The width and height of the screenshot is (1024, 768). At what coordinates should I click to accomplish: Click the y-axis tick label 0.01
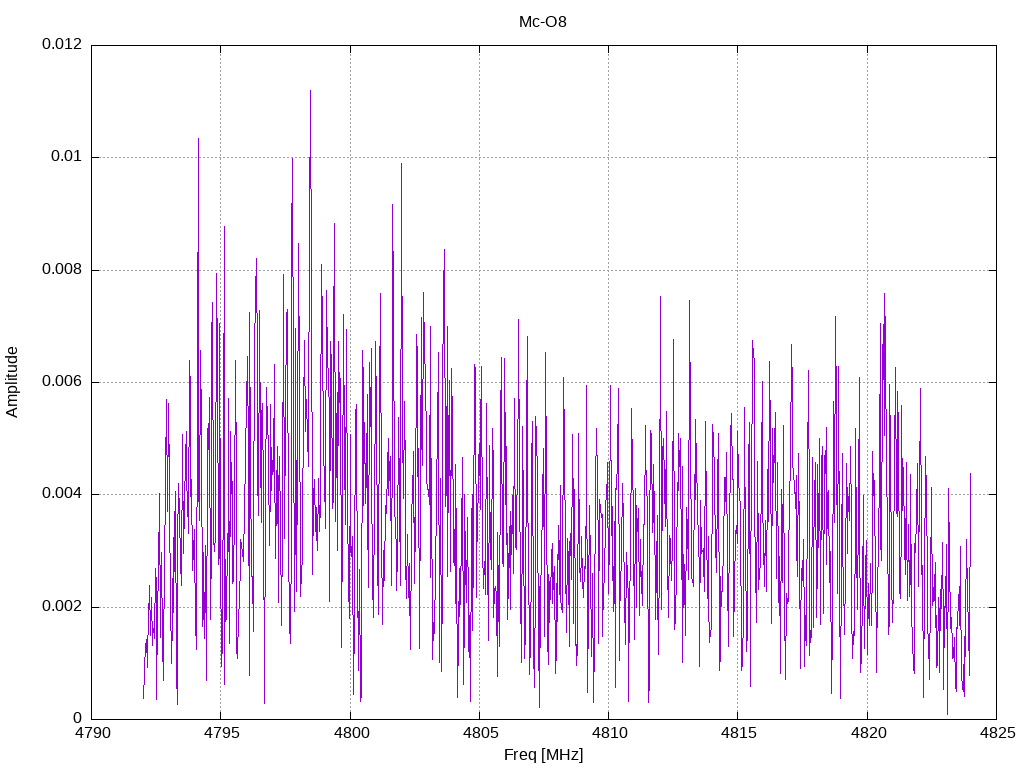67,157
